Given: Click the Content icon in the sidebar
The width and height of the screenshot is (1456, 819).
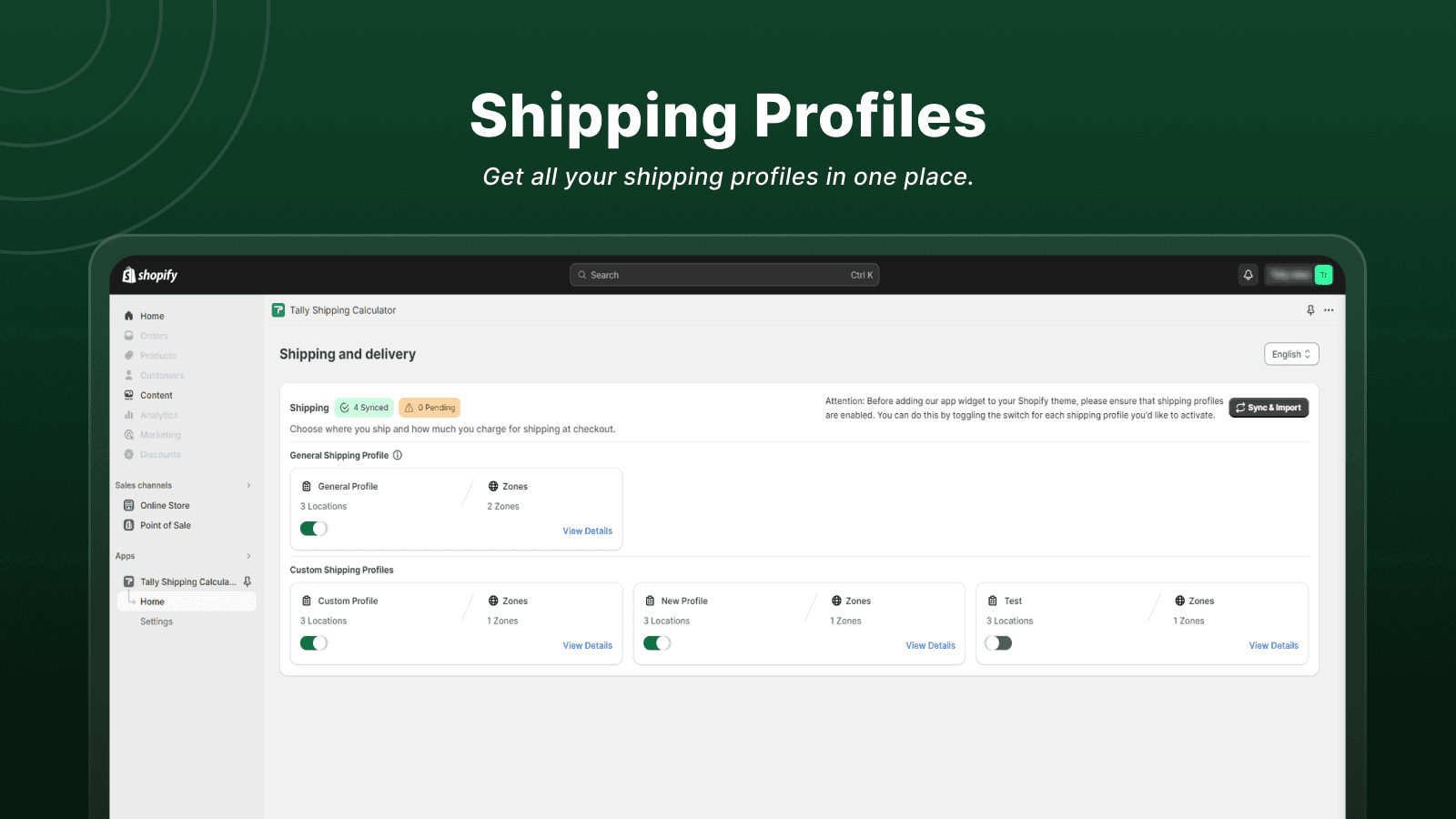Looking at the screenshot, I should tap(128, 395).
